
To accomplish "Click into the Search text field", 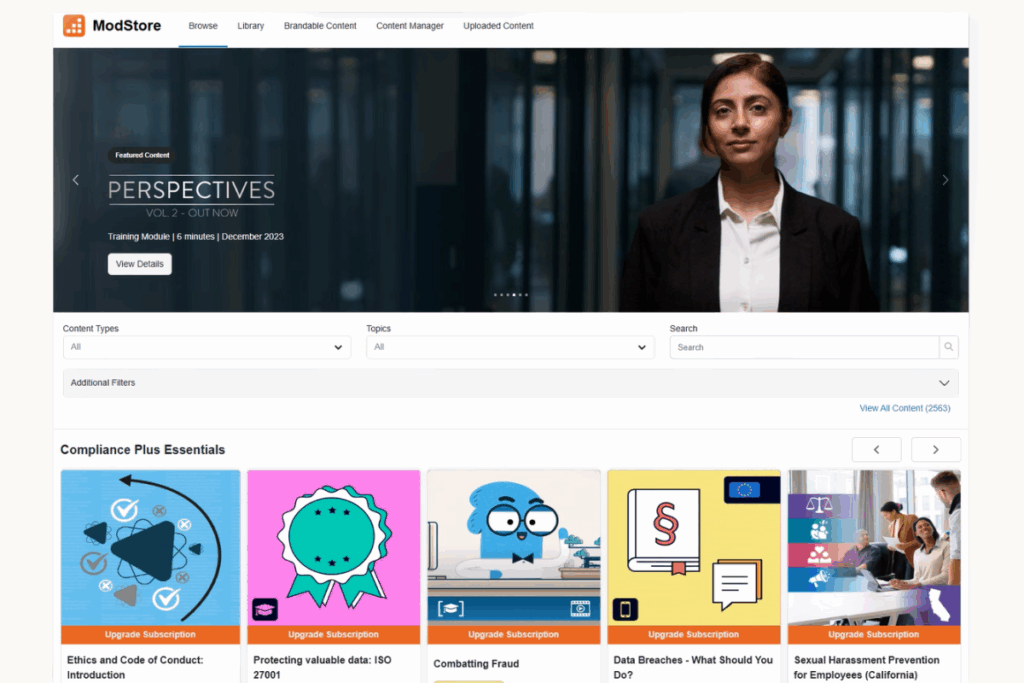I will [x=805, y=347].
